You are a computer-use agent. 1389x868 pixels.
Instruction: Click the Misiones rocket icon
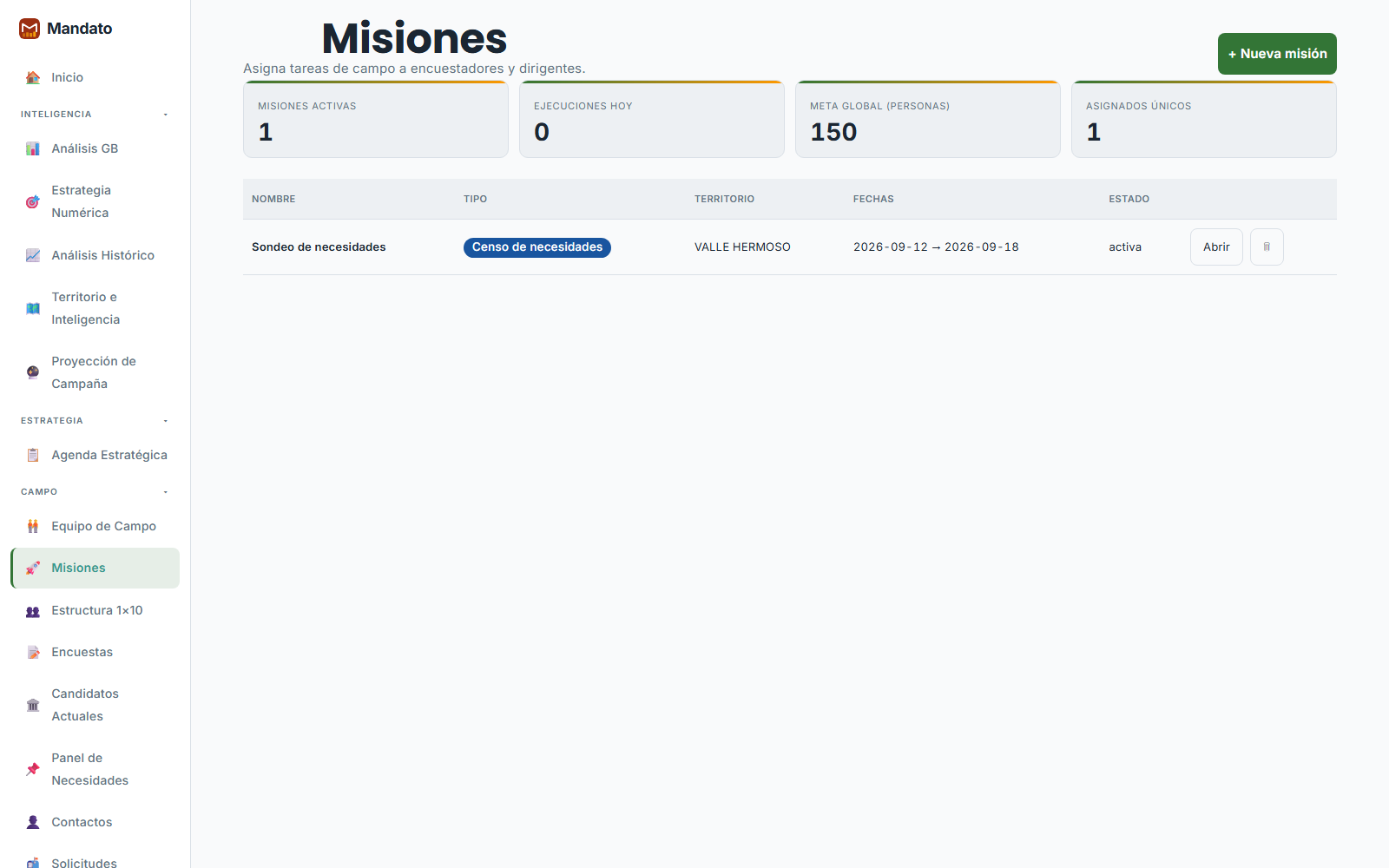point(33,568)
